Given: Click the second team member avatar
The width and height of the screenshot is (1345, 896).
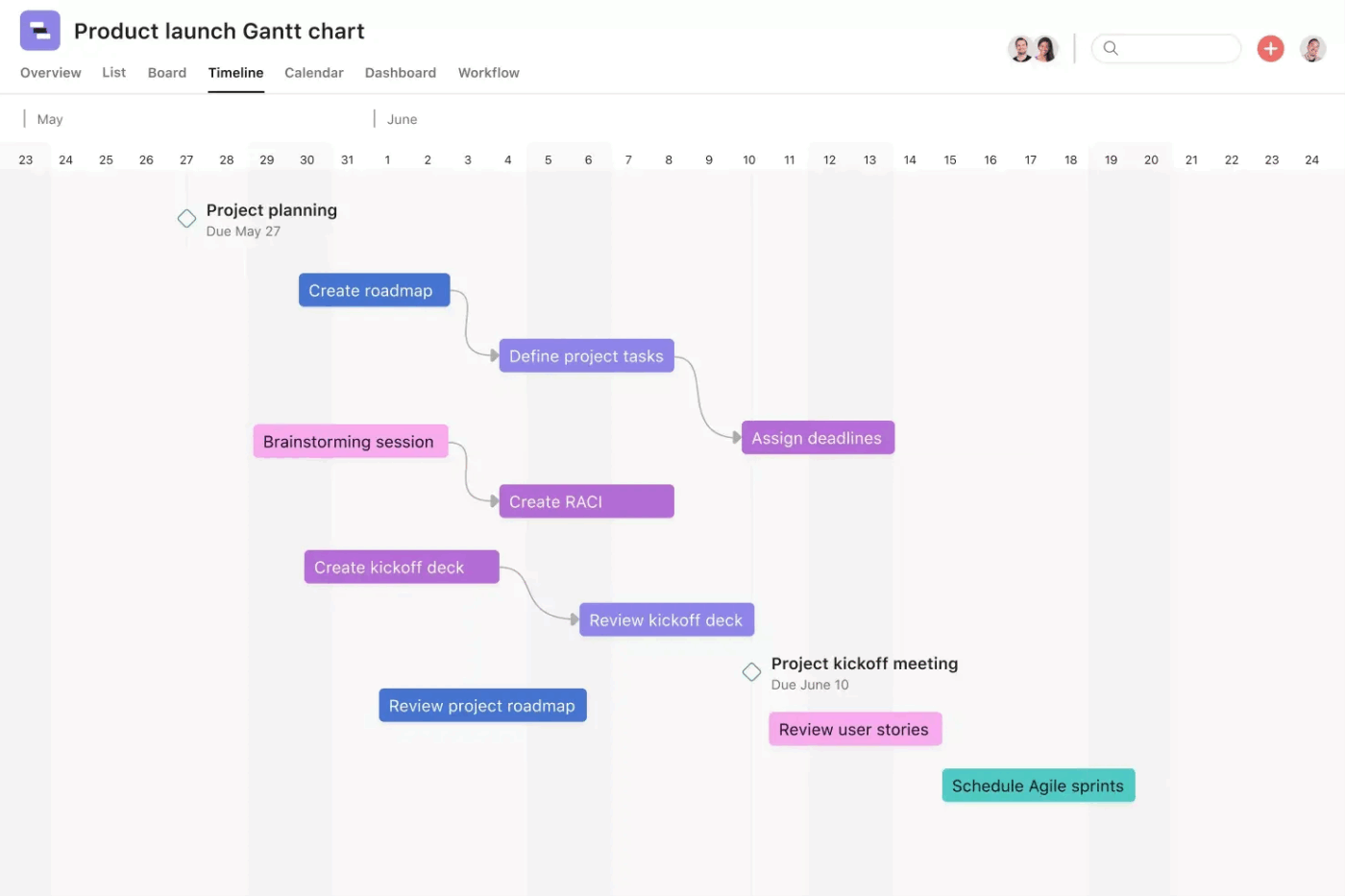Looking at the screenshot, I should (1046, 48).
